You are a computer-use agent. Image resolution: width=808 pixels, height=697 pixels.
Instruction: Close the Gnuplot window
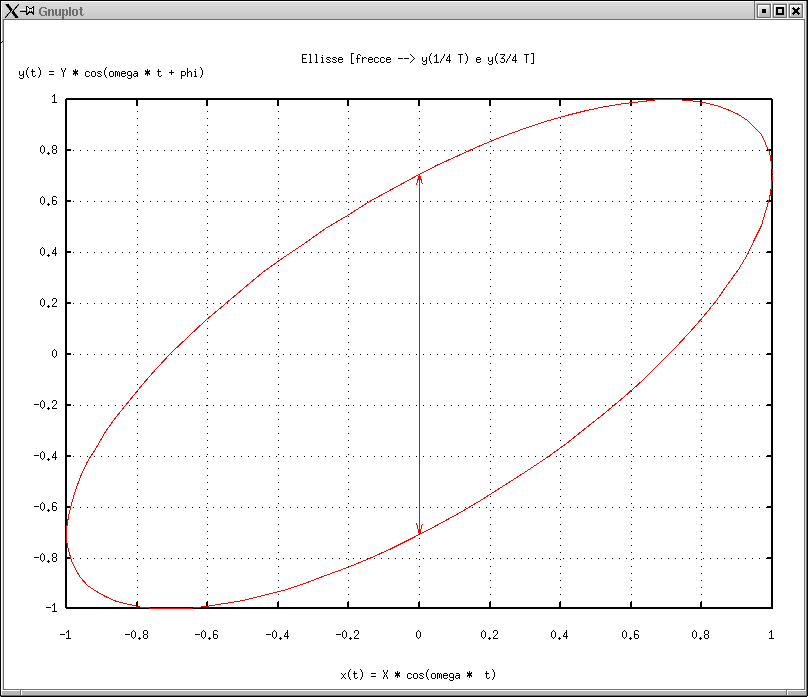point(796,11)
